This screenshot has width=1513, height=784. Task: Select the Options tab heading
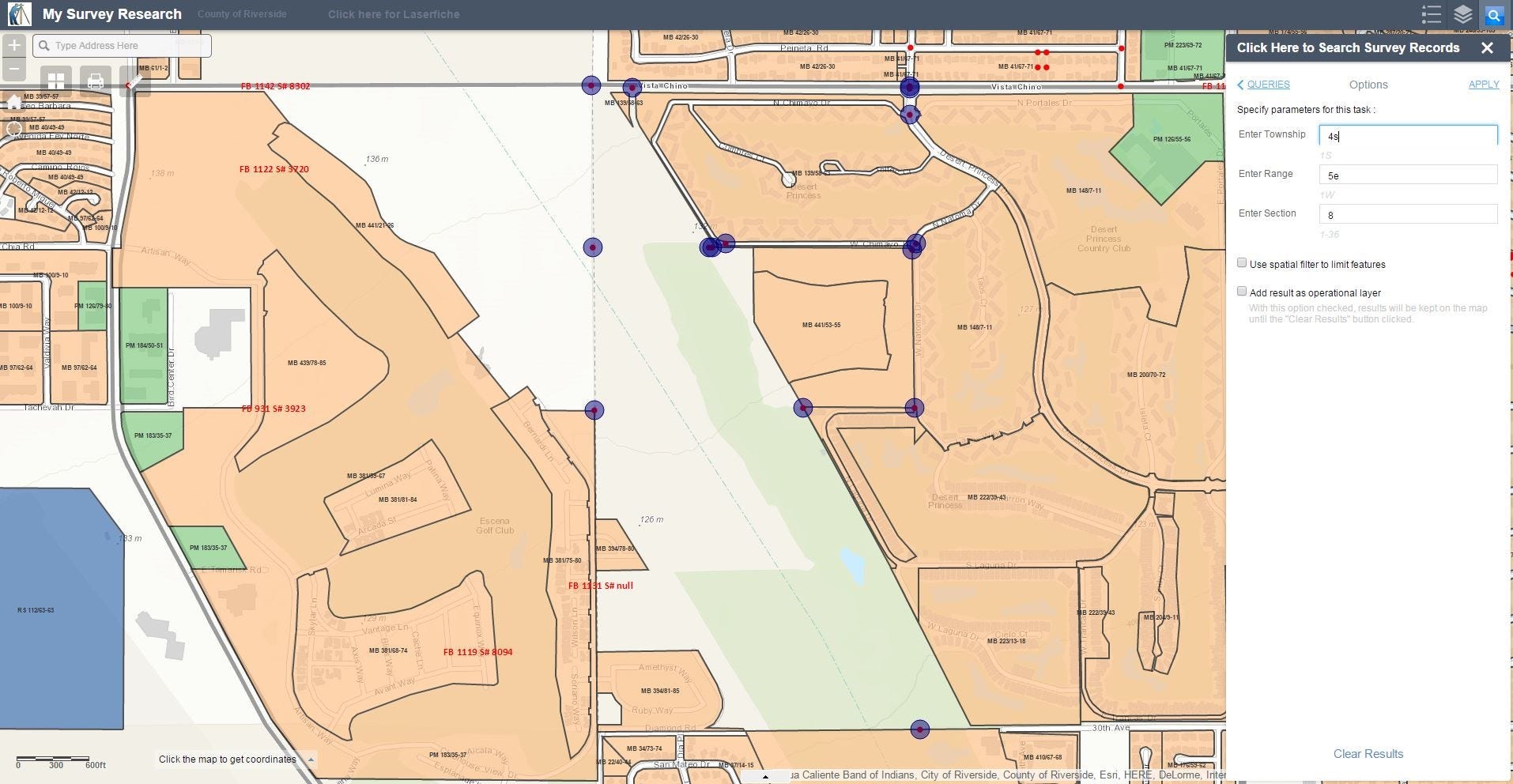click(x=1368, y=85)
